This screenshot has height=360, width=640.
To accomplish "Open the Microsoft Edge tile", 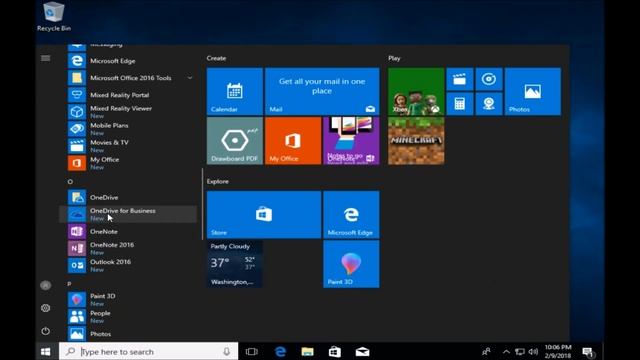I will tap(351, 215).
